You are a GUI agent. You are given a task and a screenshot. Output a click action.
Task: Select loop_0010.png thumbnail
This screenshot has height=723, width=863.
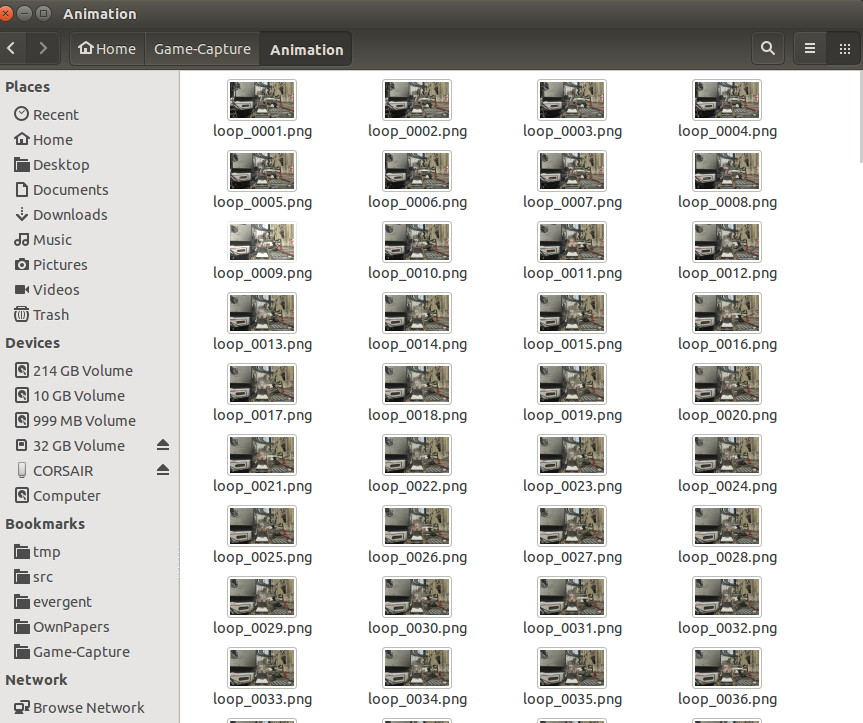tap(417, 242)
